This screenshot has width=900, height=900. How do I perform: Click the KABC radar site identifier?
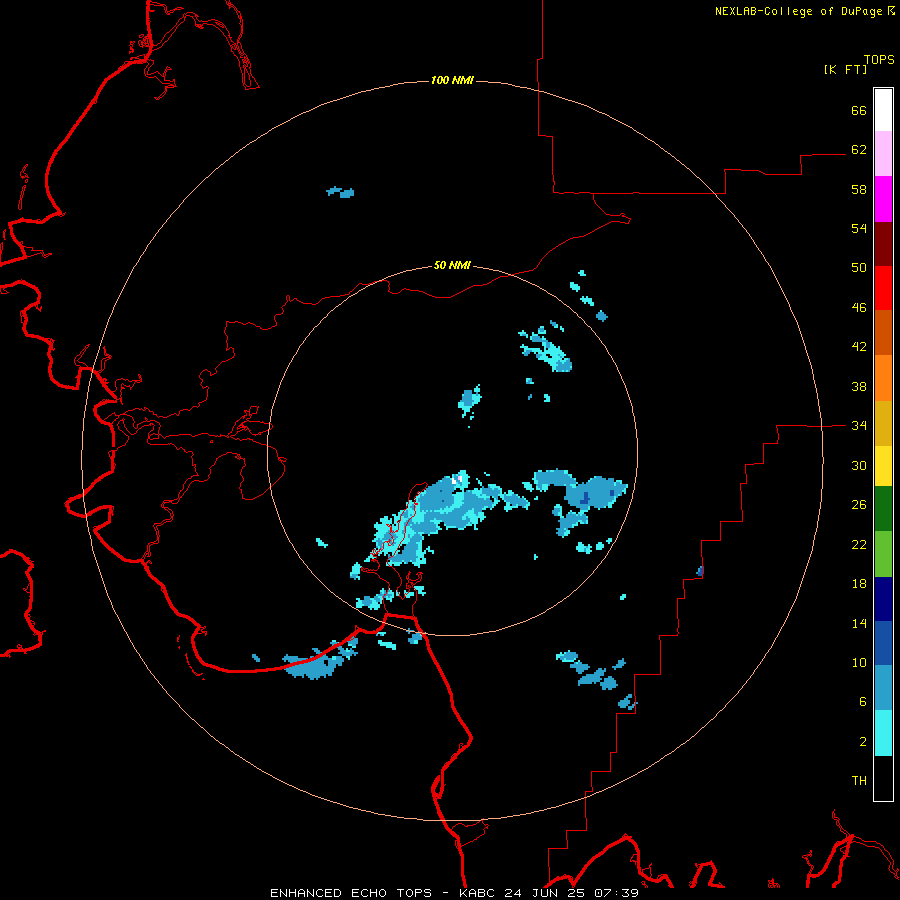(x=478, y=893)
